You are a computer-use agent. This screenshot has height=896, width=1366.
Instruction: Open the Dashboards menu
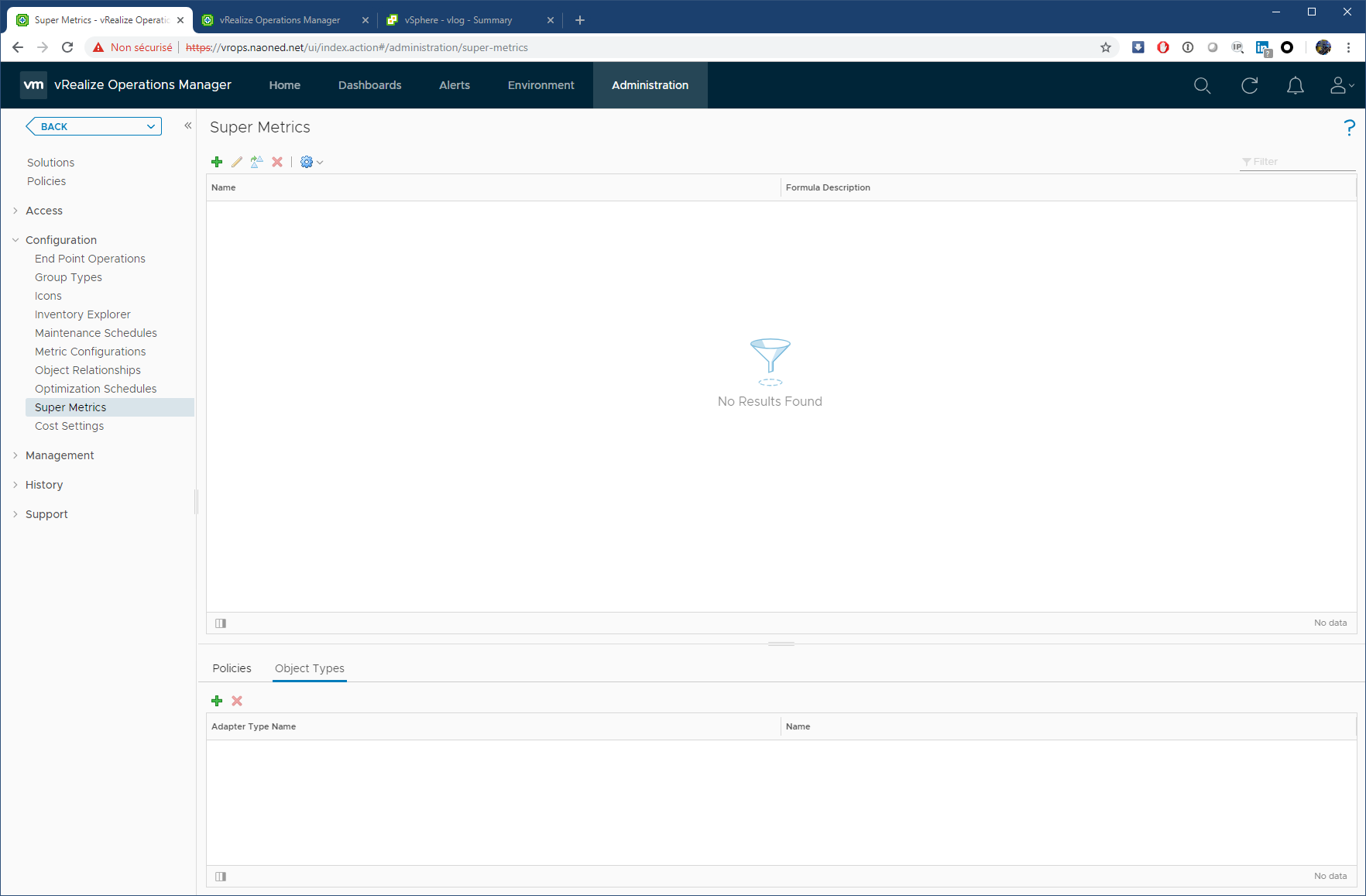[369, 85]
